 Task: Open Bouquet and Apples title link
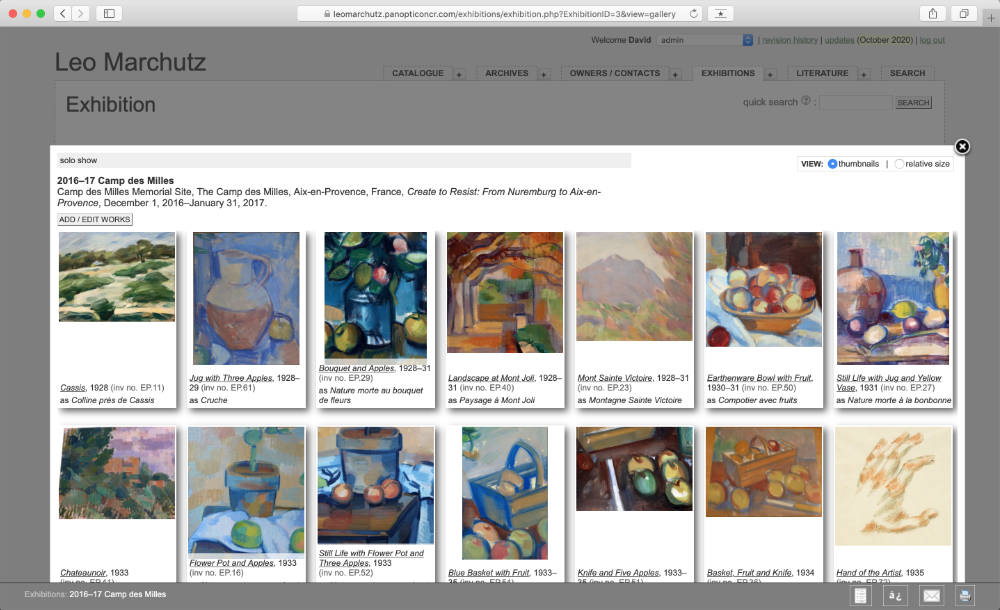357,368
